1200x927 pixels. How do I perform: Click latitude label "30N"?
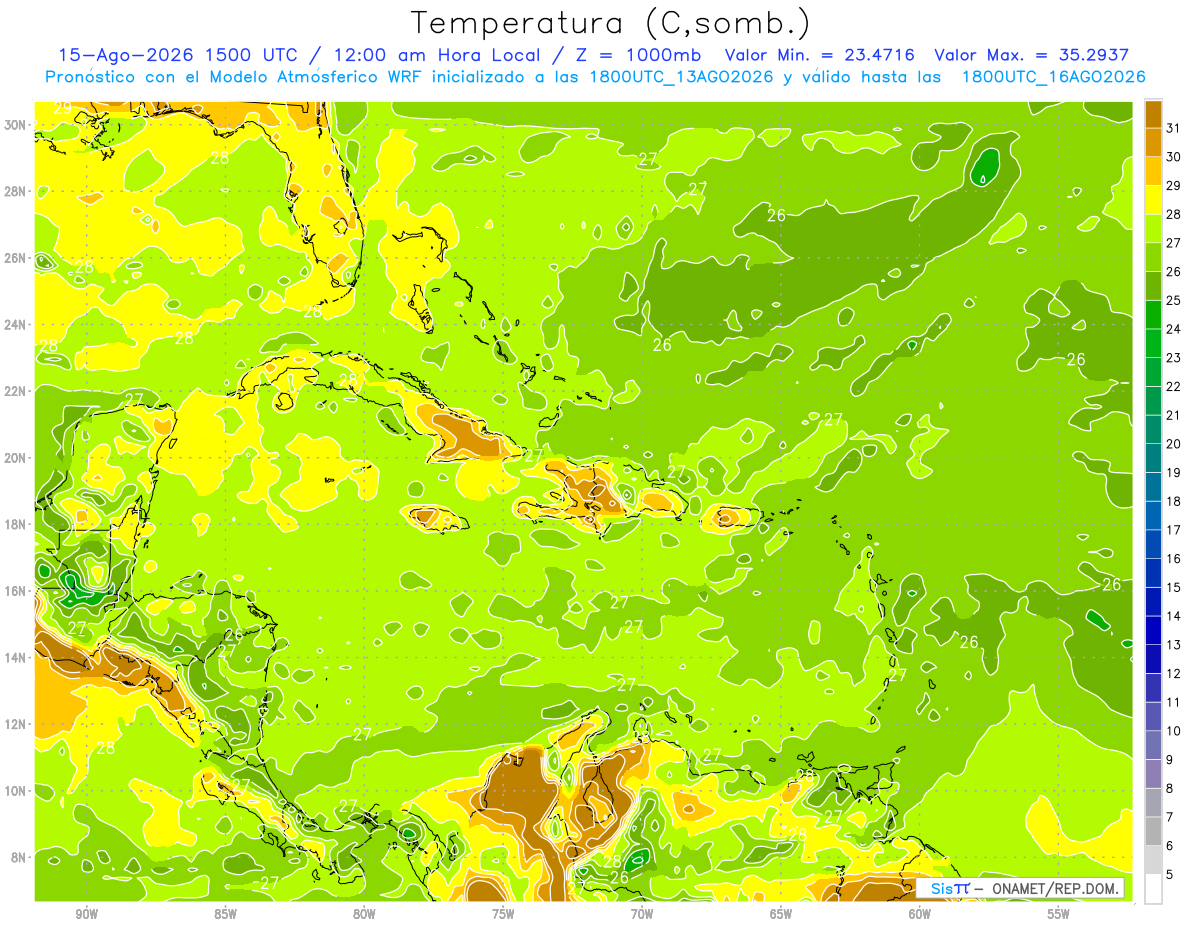click(x=16, y=125)
